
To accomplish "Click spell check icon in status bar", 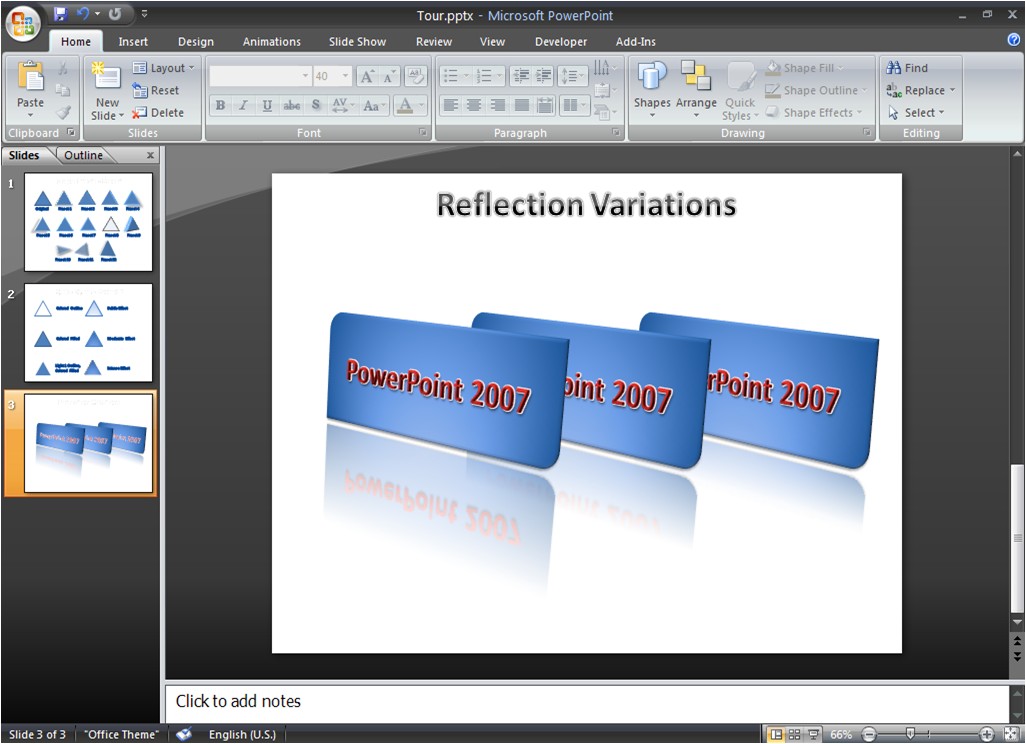I will 184,734.
